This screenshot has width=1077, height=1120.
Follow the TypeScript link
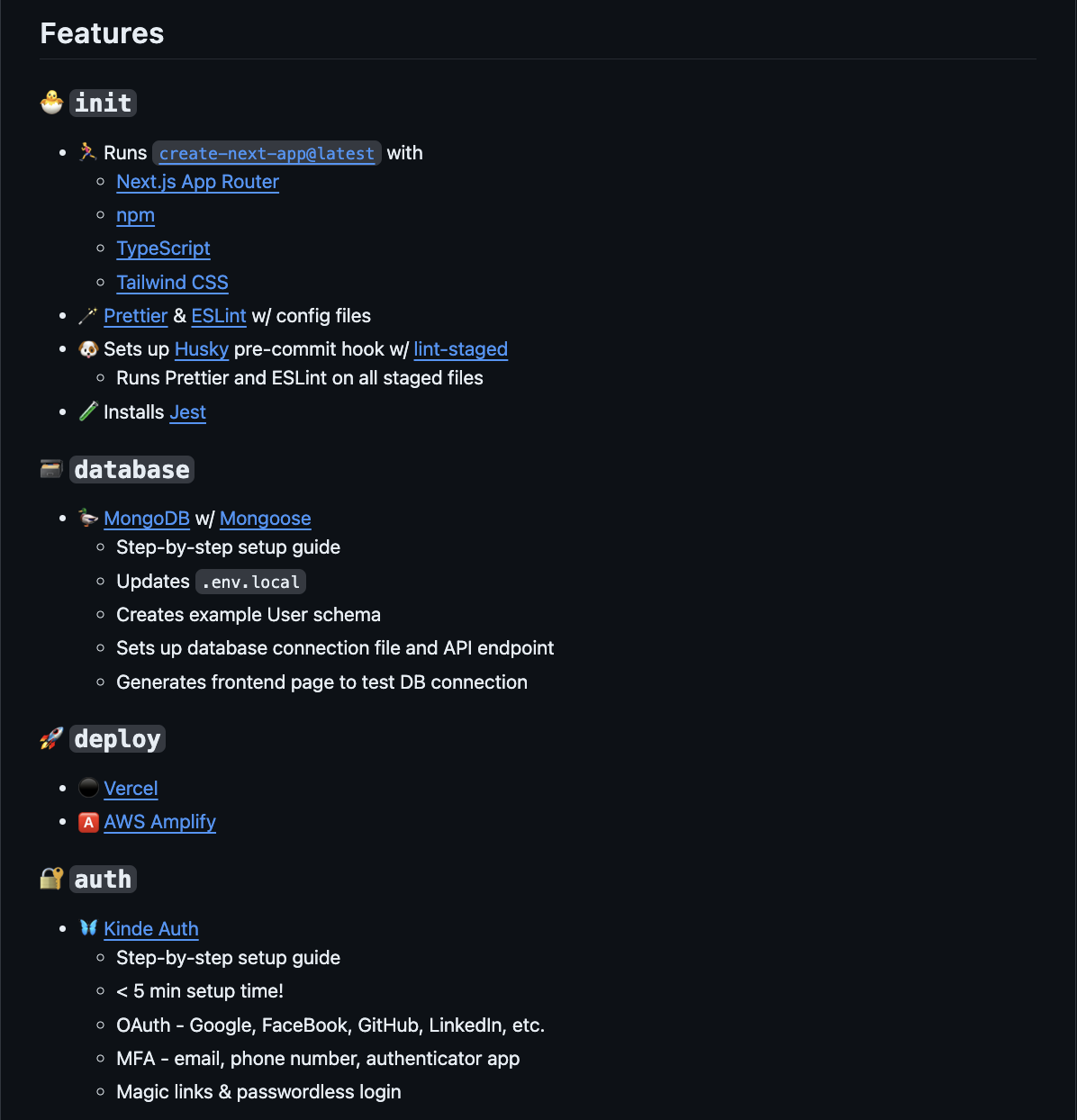(x=163, y=248)
